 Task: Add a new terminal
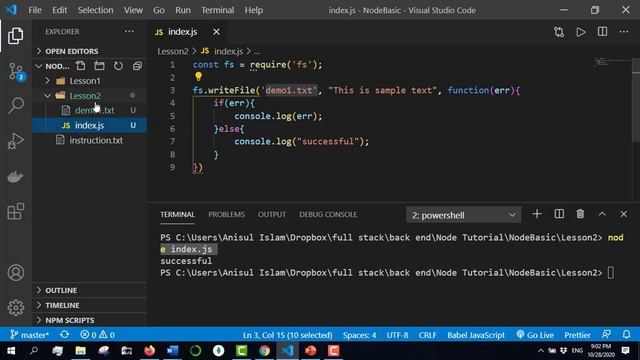537,214
